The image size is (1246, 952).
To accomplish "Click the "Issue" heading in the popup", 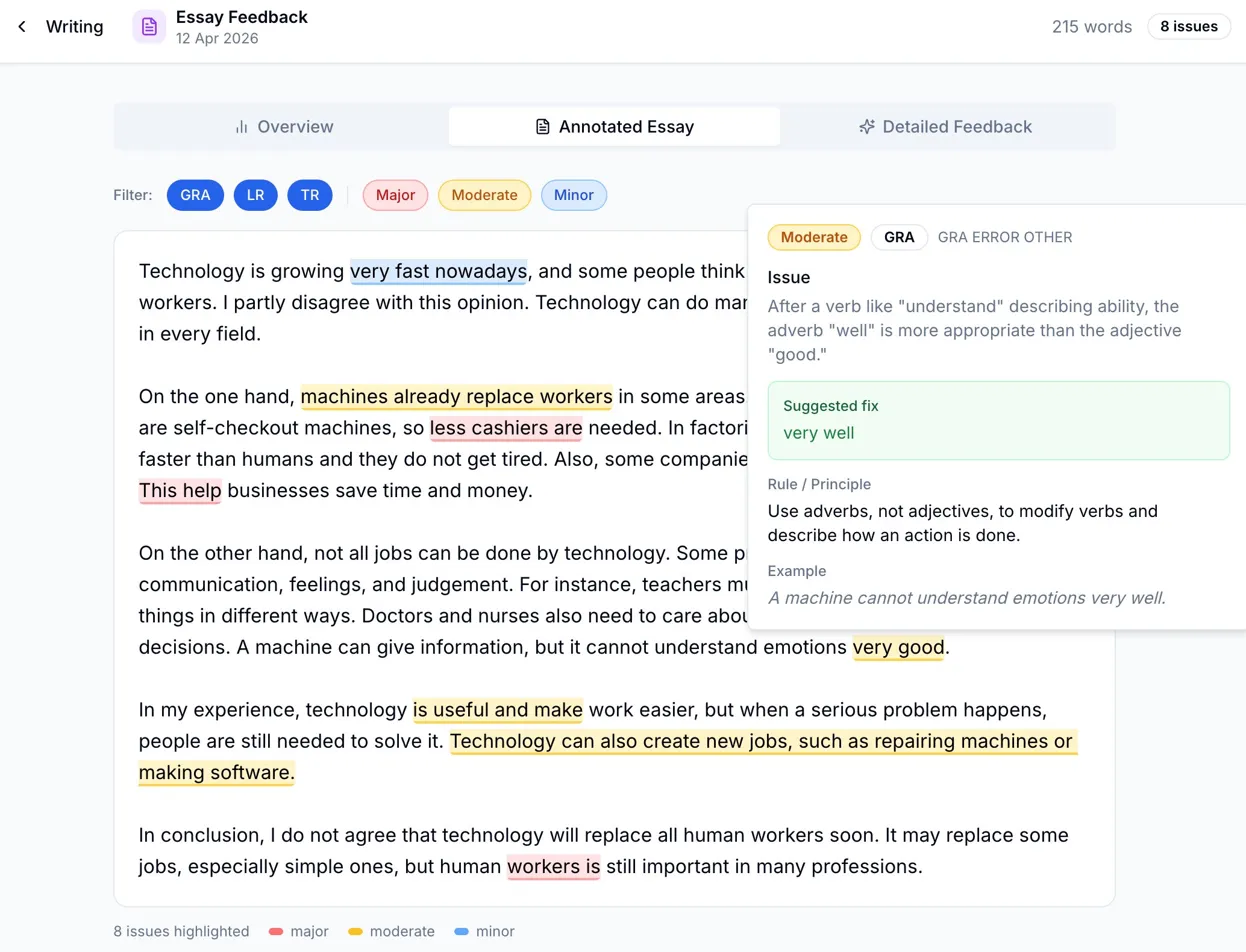I will 789,277.
